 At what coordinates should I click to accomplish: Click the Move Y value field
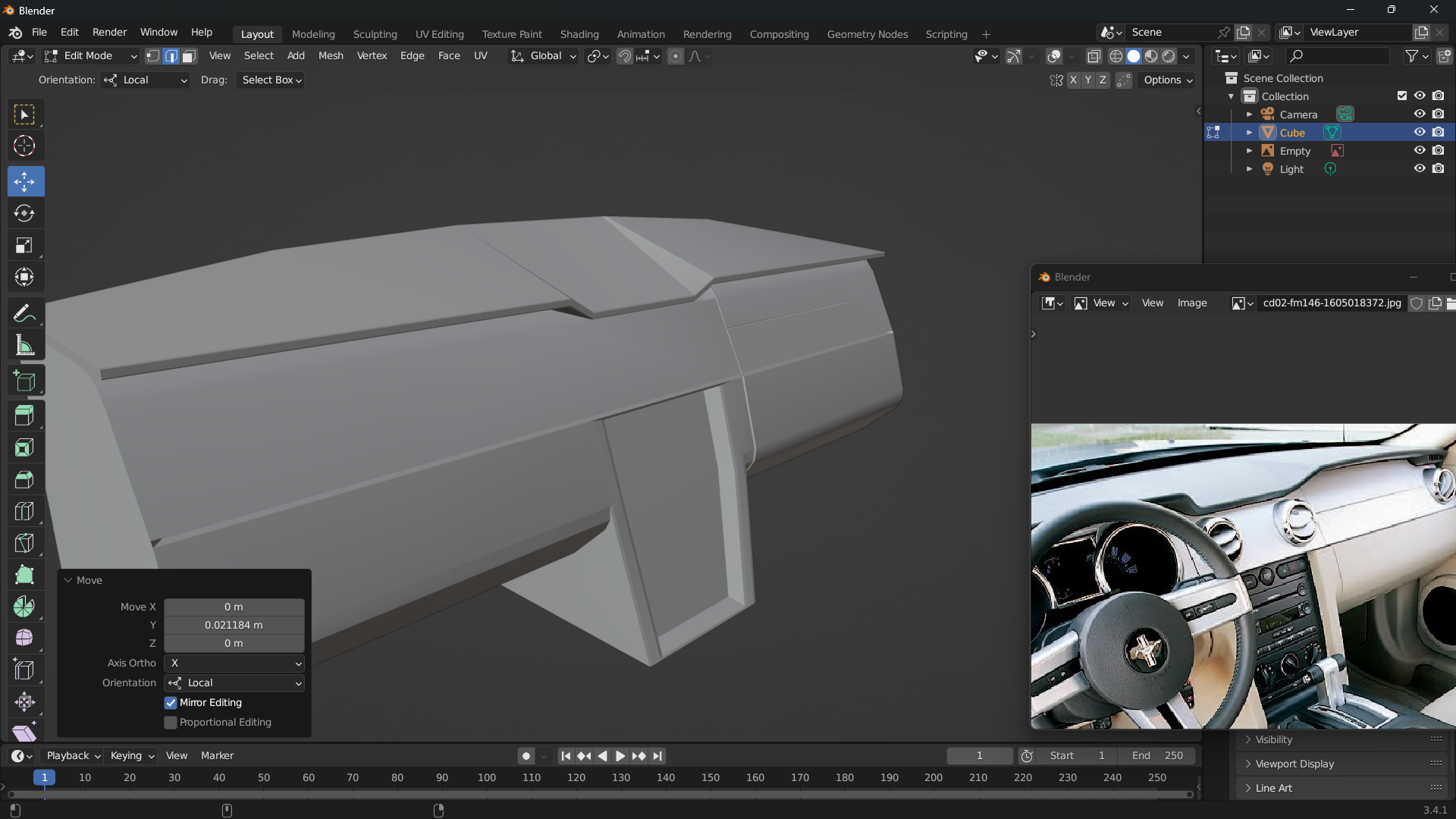tap(234, 625)
